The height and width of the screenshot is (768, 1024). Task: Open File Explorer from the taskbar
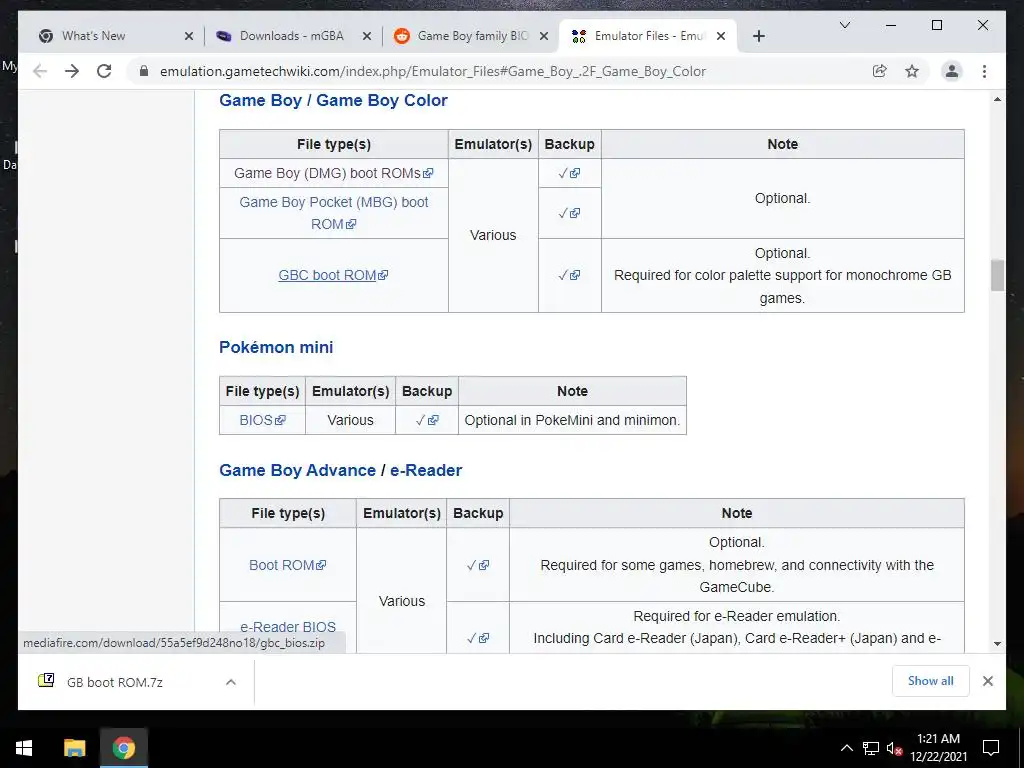coord(74,748)
